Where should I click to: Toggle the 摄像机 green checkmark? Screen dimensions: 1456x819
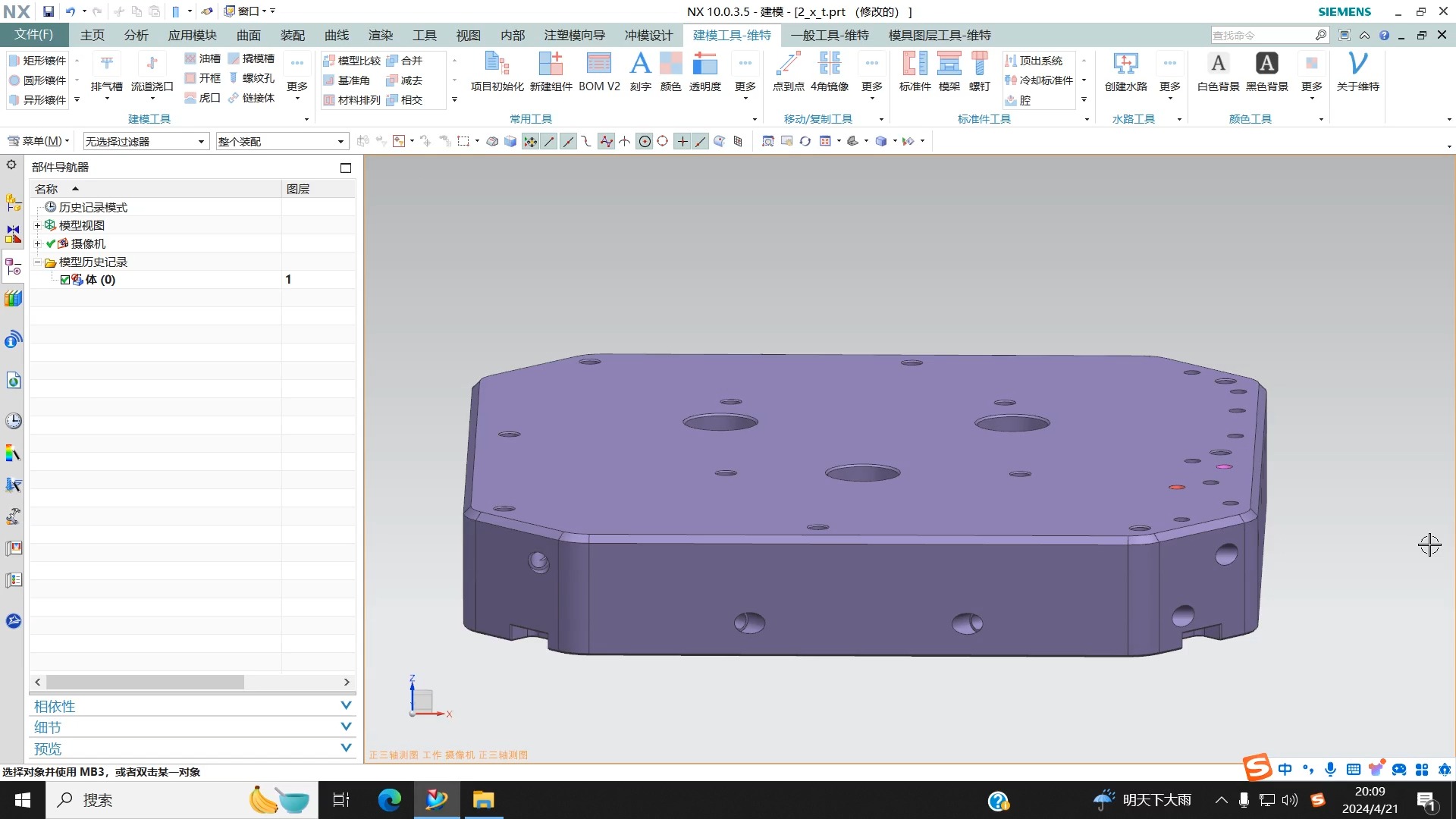51,243
